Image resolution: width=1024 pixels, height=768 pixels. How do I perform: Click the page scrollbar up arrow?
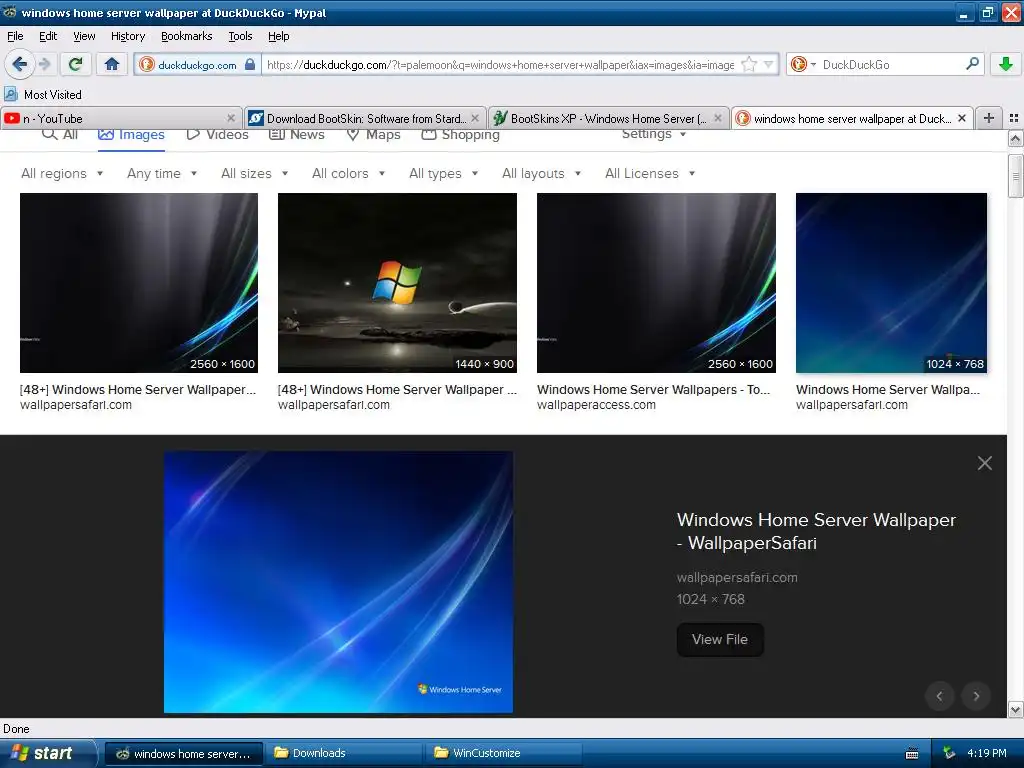(1015, 138)
